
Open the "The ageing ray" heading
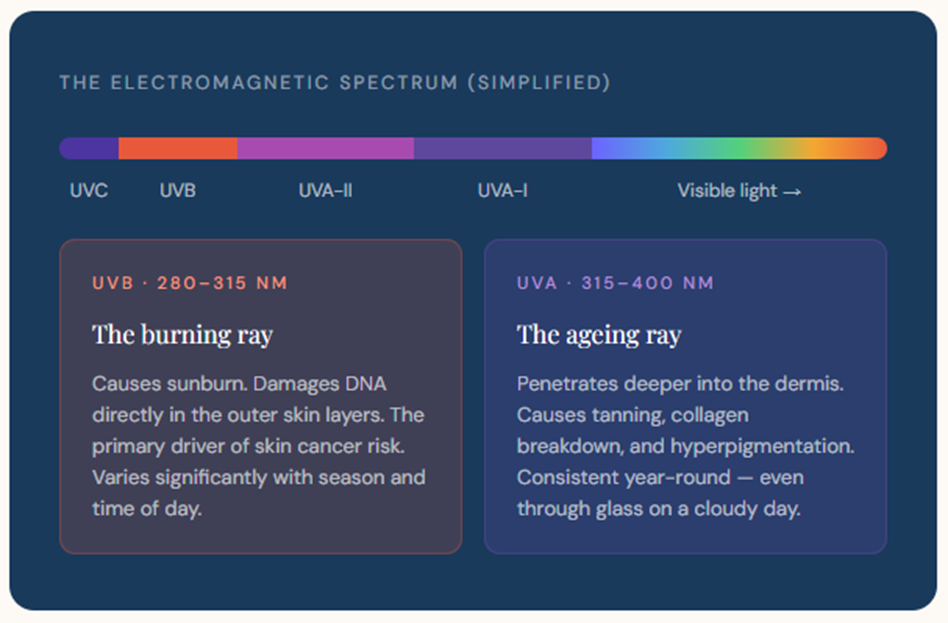pos(598,334)
